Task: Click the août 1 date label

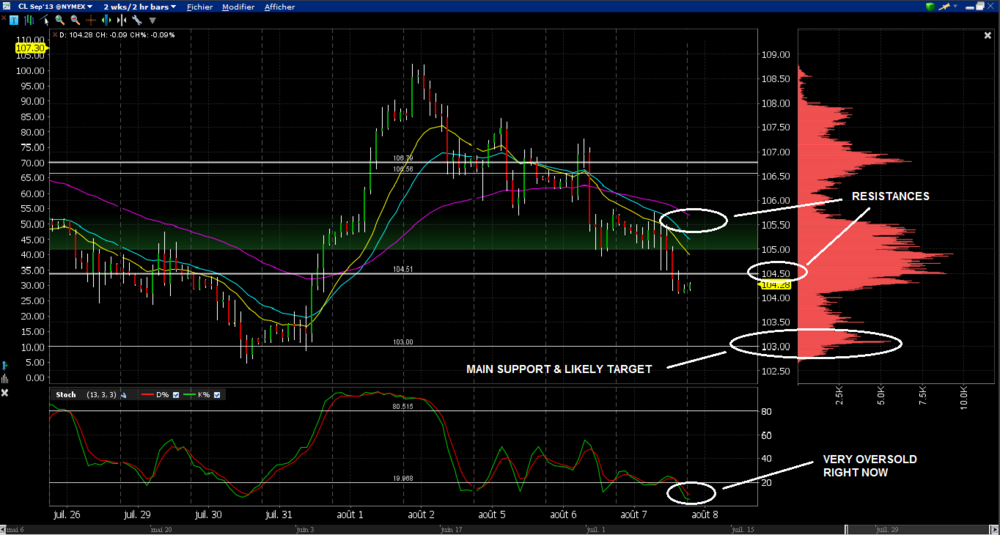Action: [350, 513]
